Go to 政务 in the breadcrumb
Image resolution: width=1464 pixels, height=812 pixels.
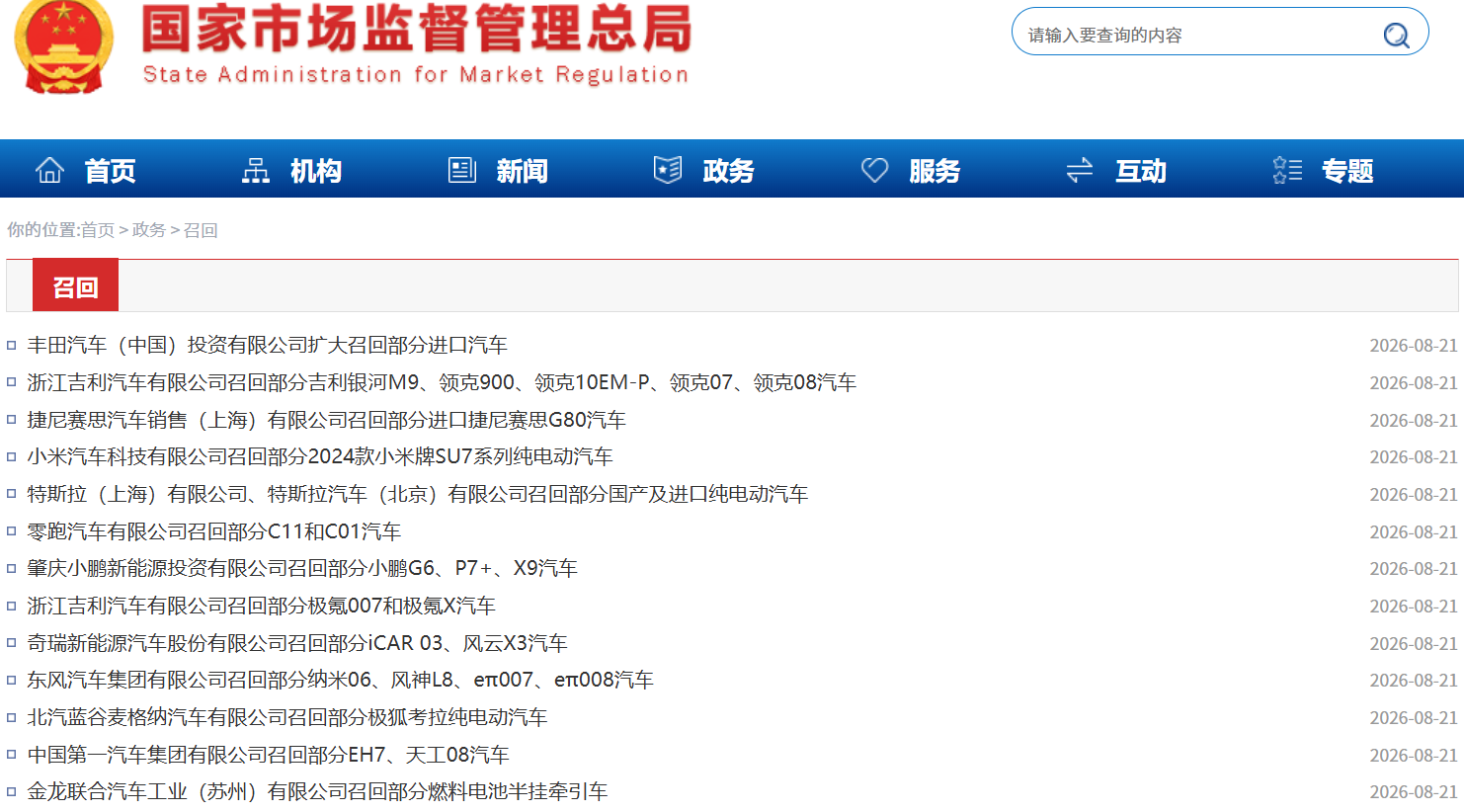tap(149, 230)
